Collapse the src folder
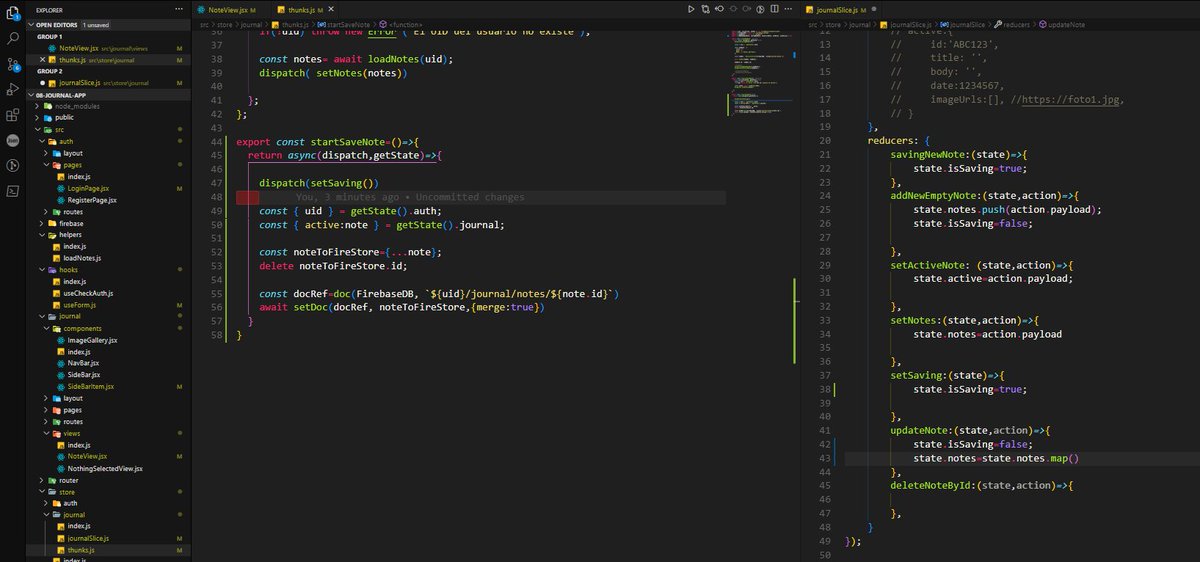 (60, 129)
